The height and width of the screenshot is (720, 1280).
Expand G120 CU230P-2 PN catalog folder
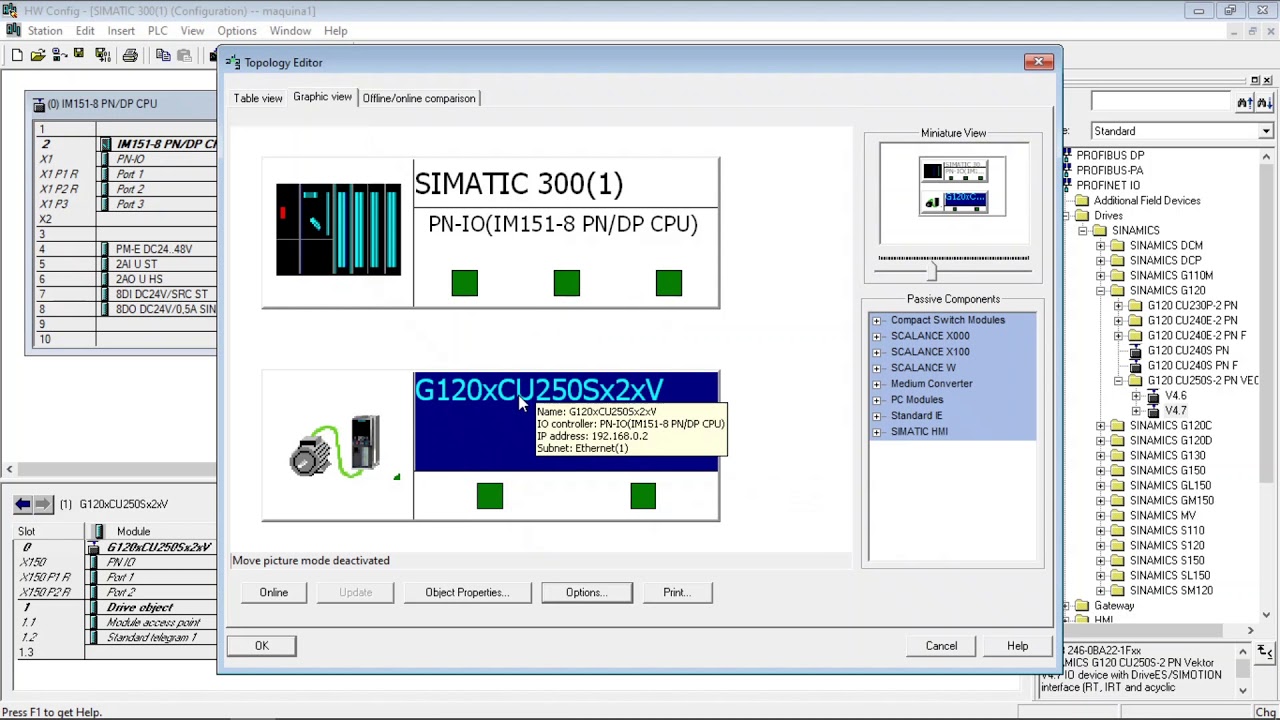pos(1118,306)
